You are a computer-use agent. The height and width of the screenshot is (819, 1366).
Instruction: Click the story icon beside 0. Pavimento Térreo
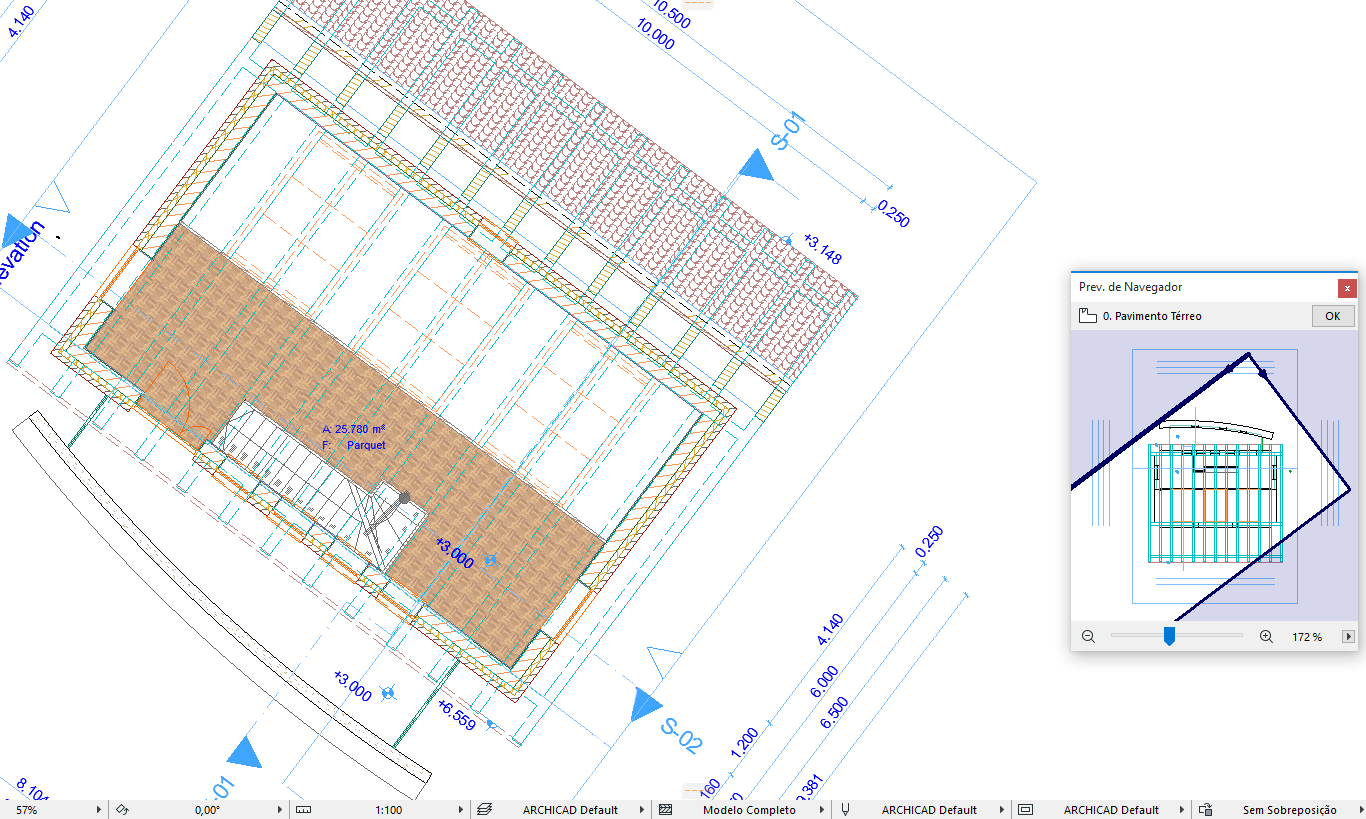tap(1088, 316)
